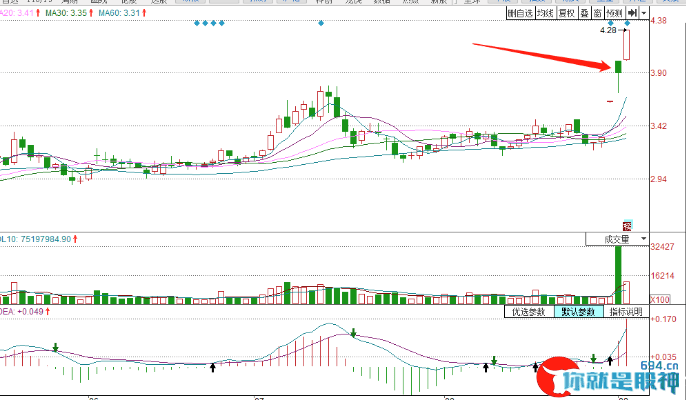
Task: Click the MA20 3.41 indicator label
Action: [17, 13]
